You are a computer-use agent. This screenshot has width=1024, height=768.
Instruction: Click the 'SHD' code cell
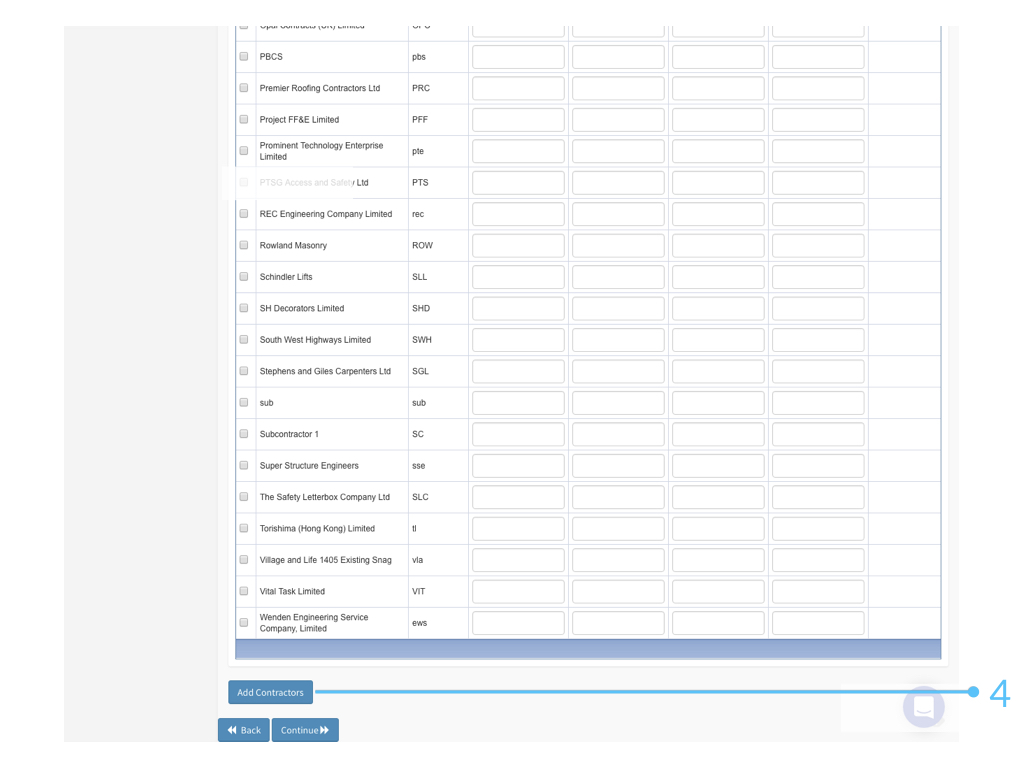[x=421, y=308]
